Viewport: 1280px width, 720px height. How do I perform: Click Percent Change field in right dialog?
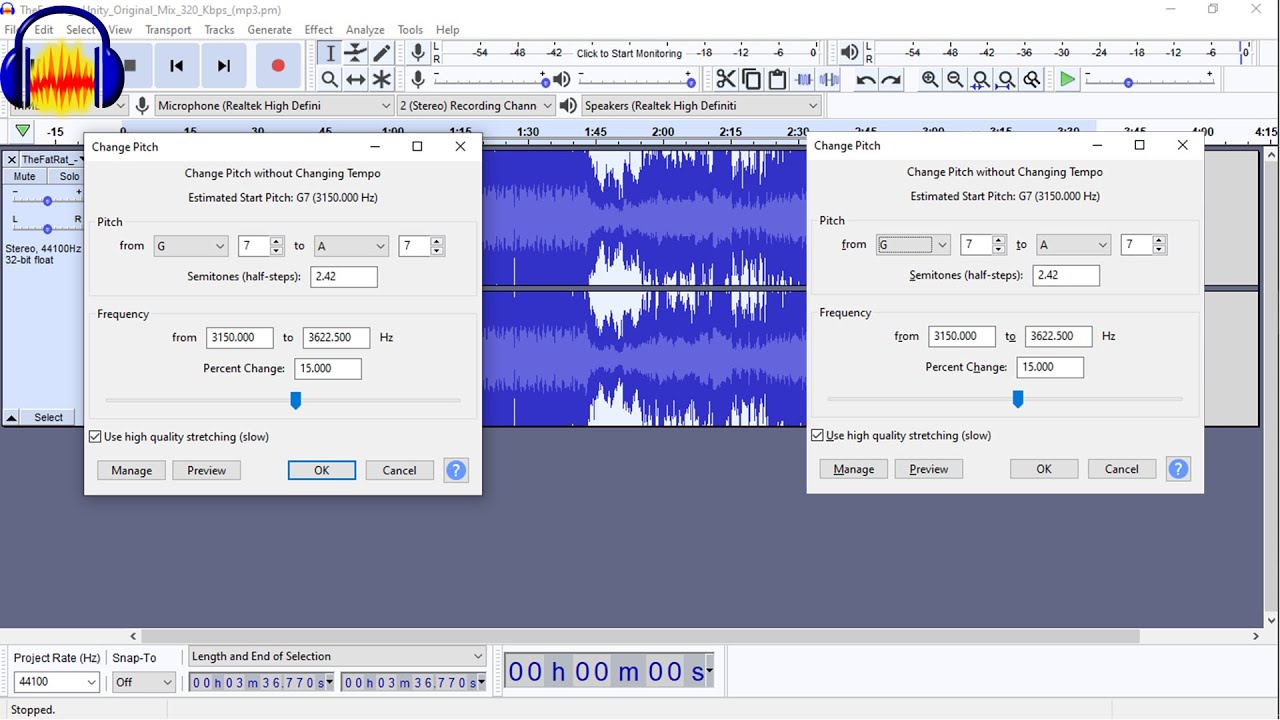click(1050, 367)
